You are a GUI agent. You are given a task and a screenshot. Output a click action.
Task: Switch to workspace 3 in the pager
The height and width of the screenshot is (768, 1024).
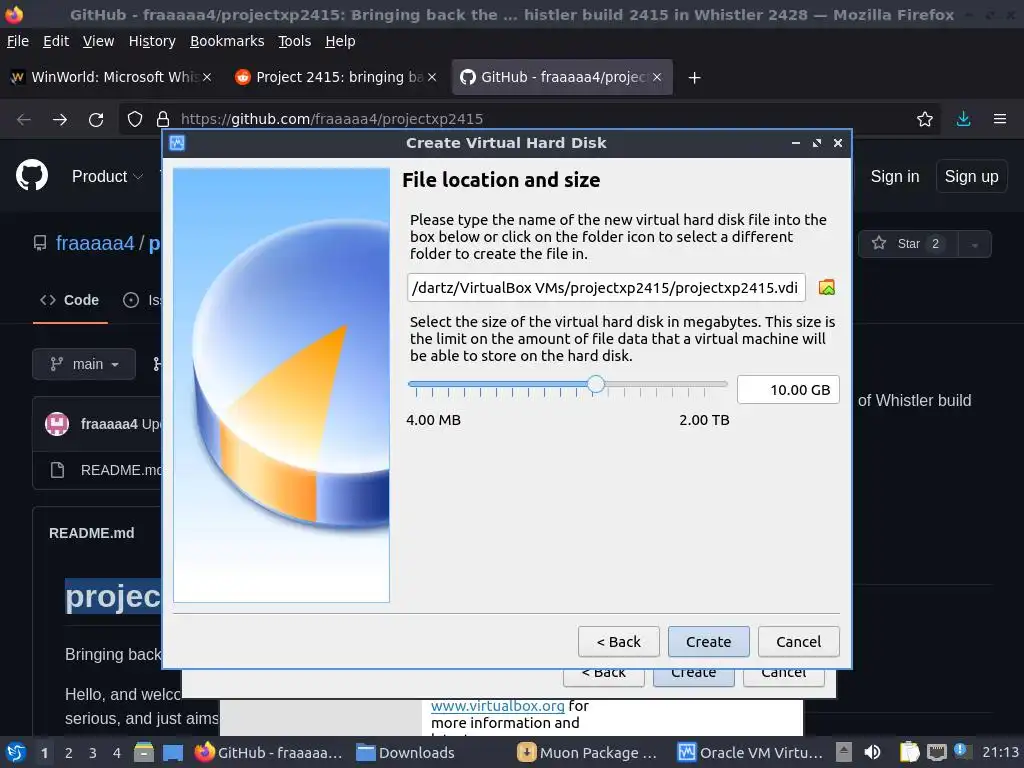coord(93,753)
